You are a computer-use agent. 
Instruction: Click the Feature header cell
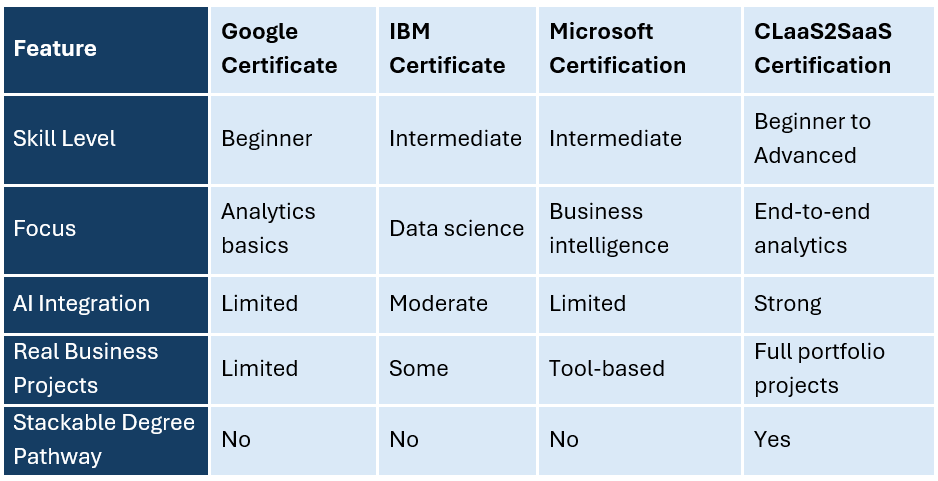pos(106,50)
